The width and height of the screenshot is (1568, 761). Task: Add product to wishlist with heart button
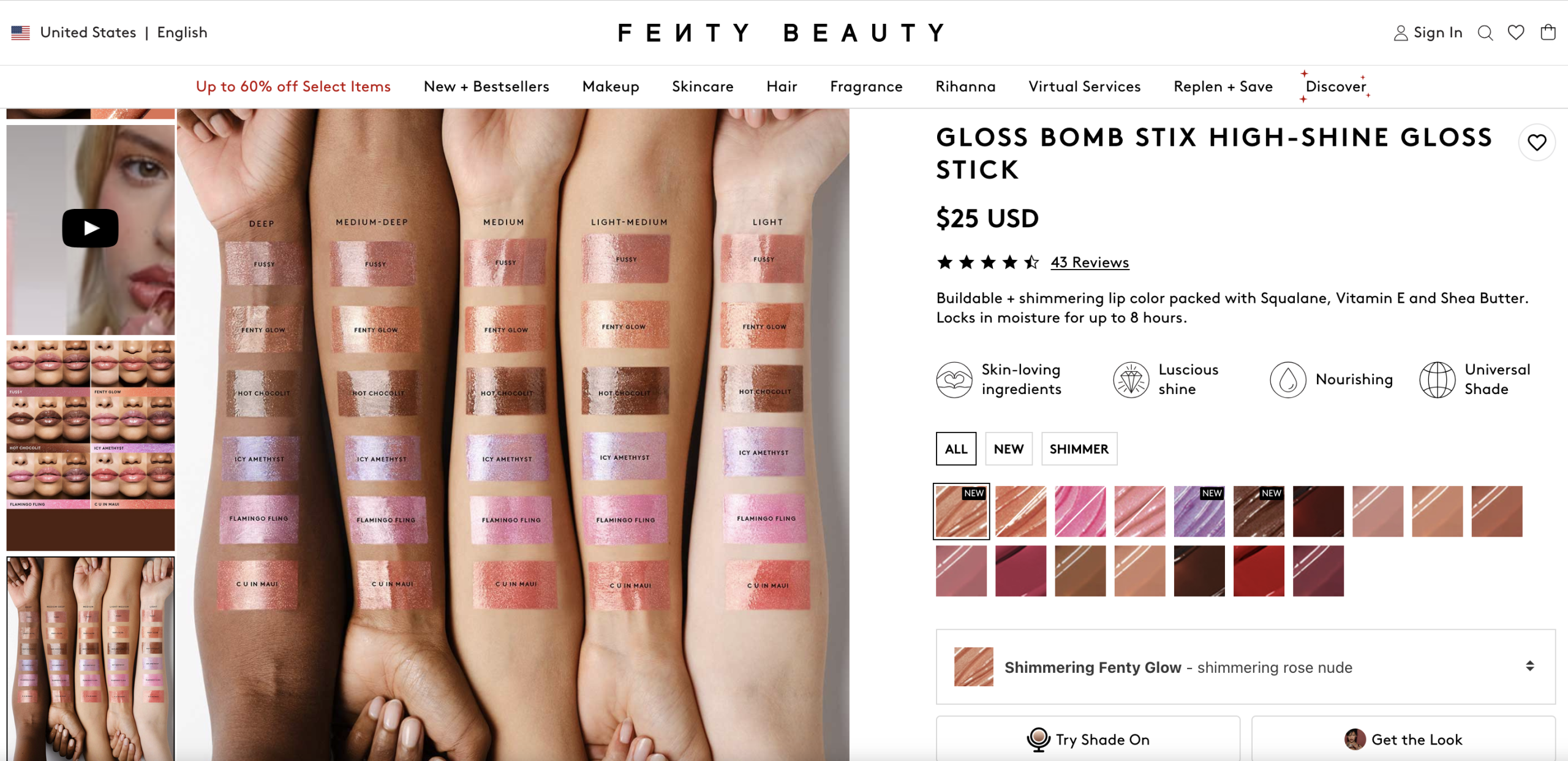(x=1537, y=143)
